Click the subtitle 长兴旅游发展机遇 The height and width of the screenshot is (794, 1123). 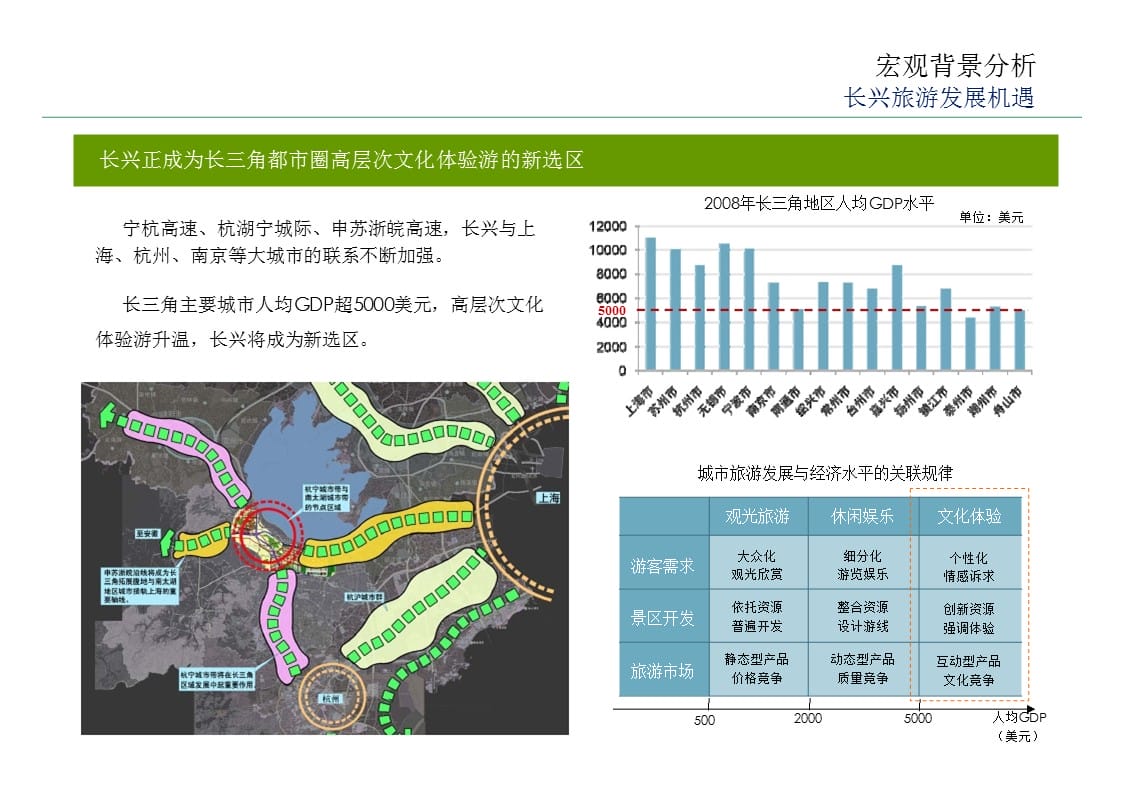click(x=939, y=97)
